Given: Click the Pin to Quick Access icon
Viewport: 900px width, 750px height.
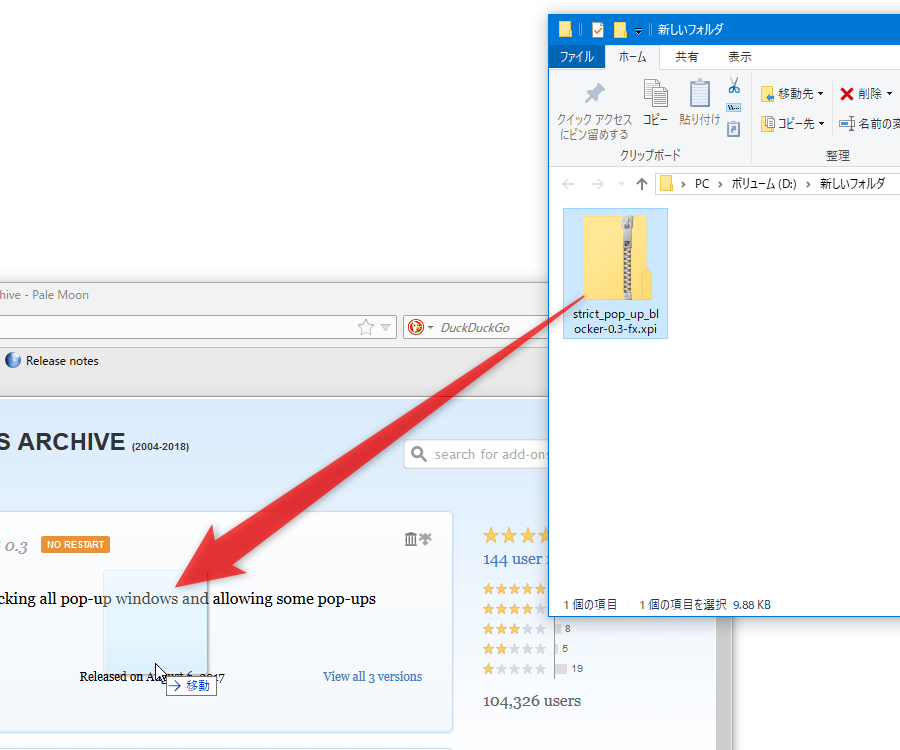Looking at the screenshot, I should (594, 94).
